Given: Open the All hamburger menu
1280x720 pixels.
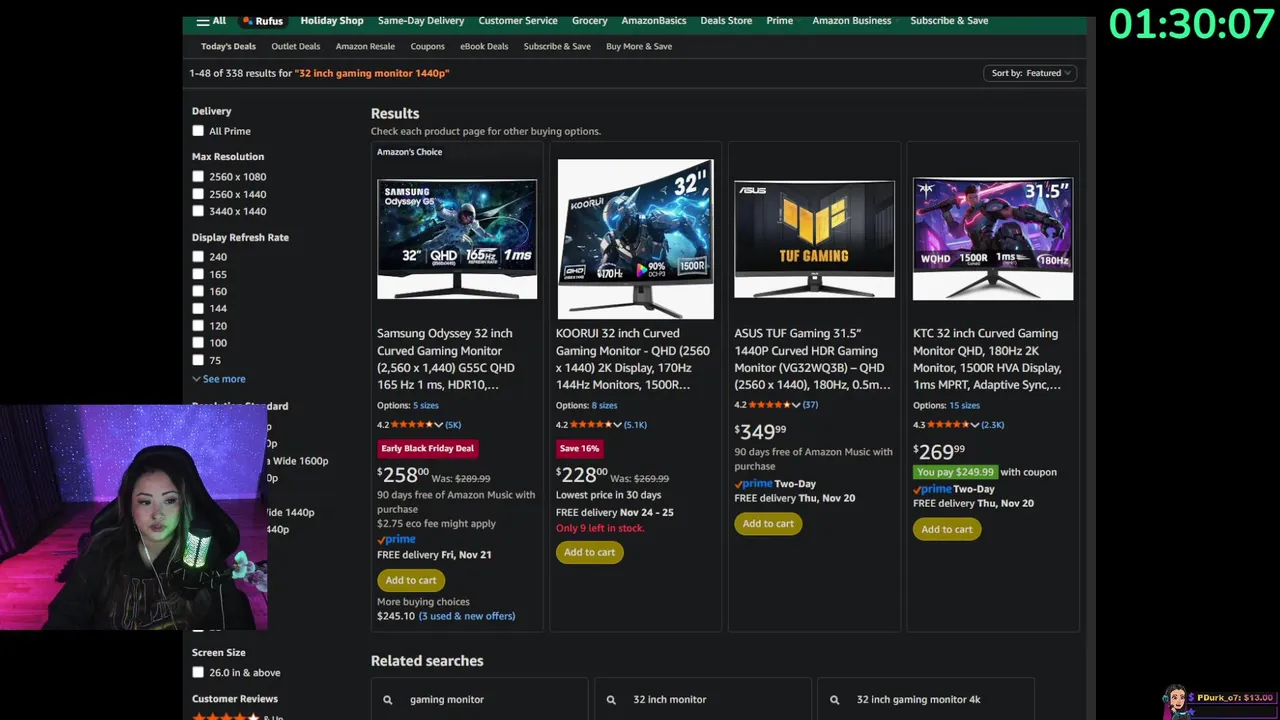Looking at the screenshot, I should click(x=210, y=21).
